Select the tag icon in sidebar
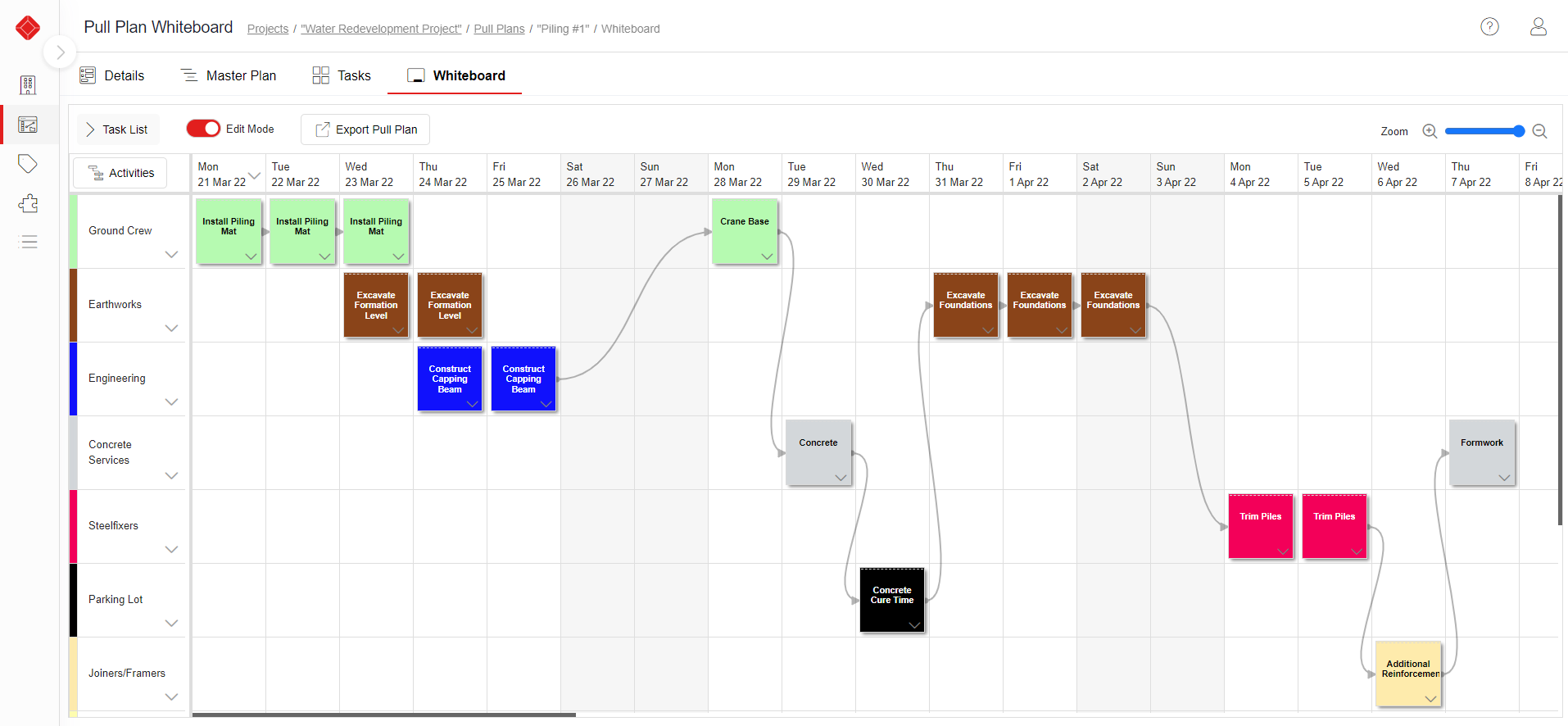The width and height of the screenshot is (1568, 726). 28,164
